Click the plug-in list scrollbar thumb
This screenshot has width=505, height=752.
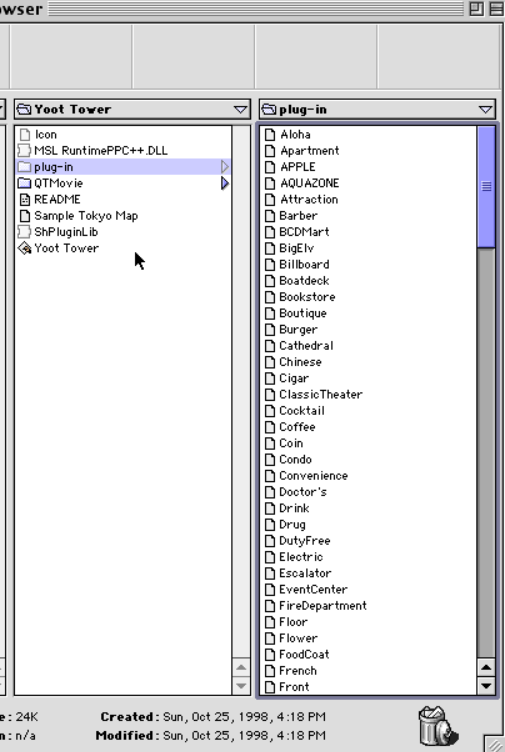[x=486, y=187]
